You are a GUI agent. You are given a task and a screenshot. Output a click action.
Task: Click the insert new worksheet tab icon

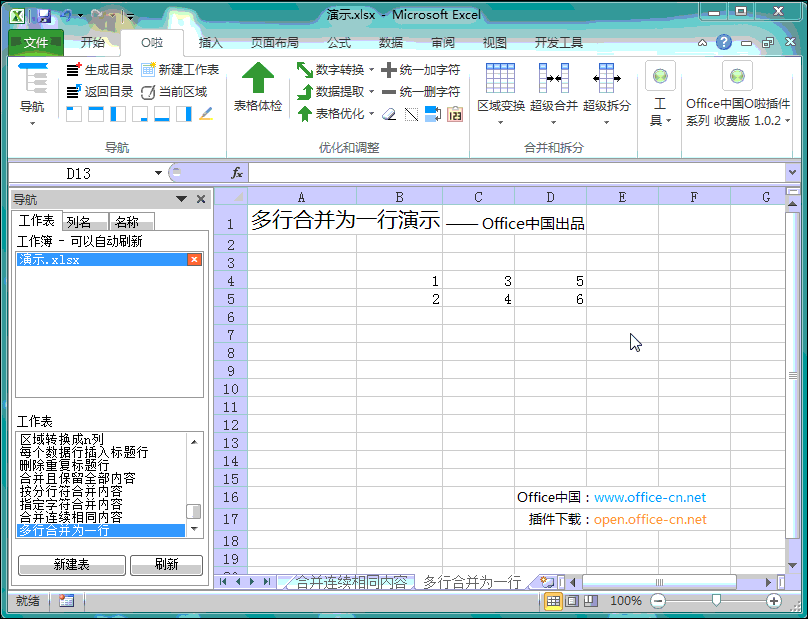point(546,582)
